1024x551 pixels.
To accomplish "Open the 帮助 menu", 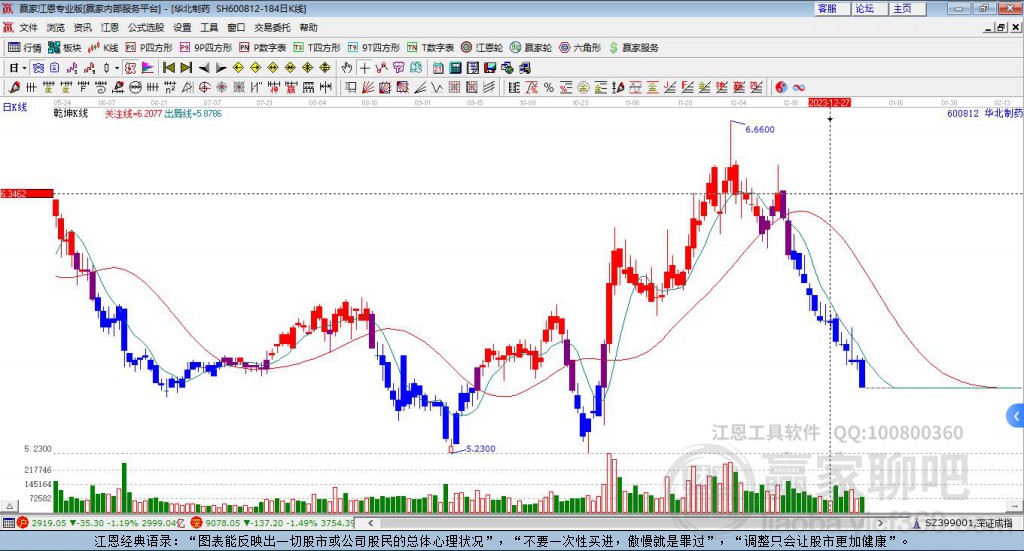I will (x=308, y=27).
